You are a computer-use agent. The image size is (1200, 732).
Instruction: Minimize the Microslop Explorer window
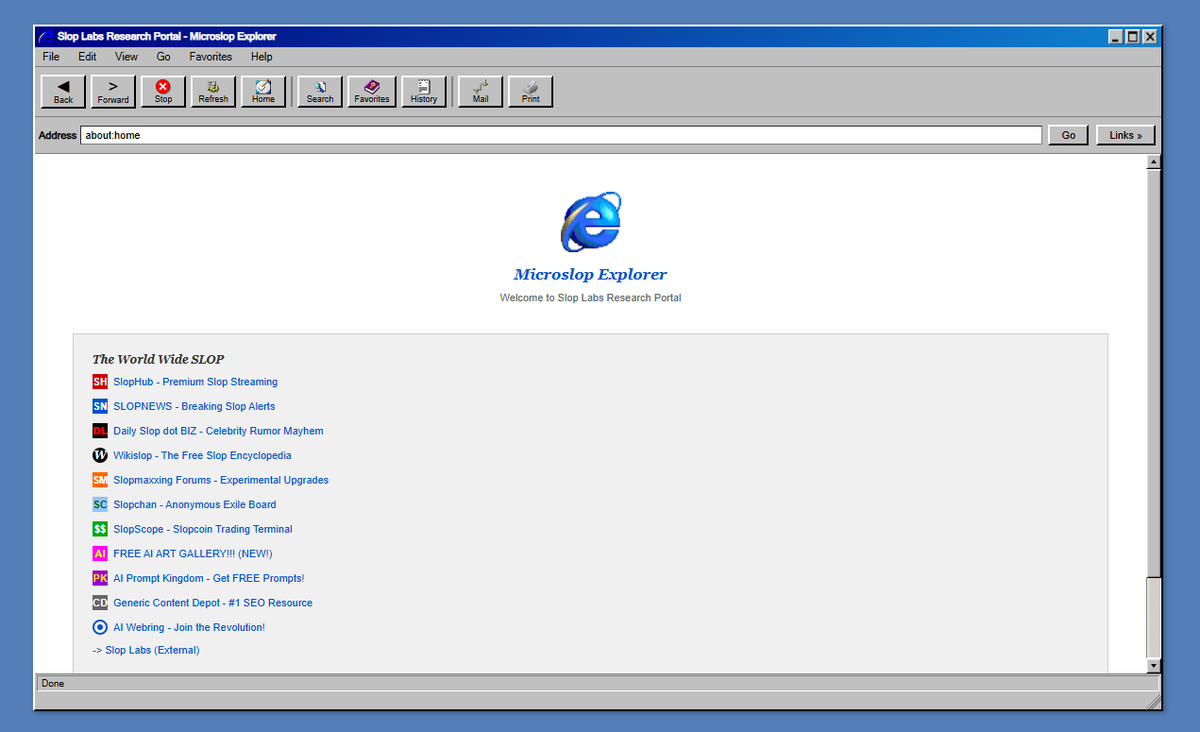[x=1116, y=37]
